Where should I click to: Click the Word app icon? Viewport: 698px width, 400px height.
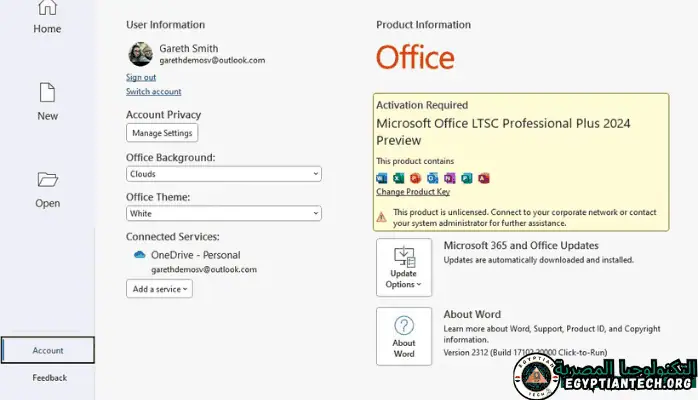(x=381, y=178)
